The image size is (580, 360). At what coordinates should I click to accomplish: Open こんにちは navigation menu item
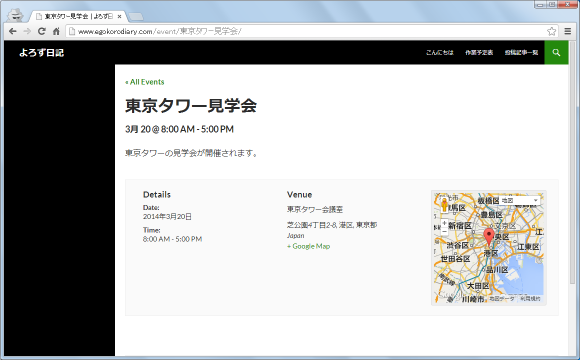439,53
